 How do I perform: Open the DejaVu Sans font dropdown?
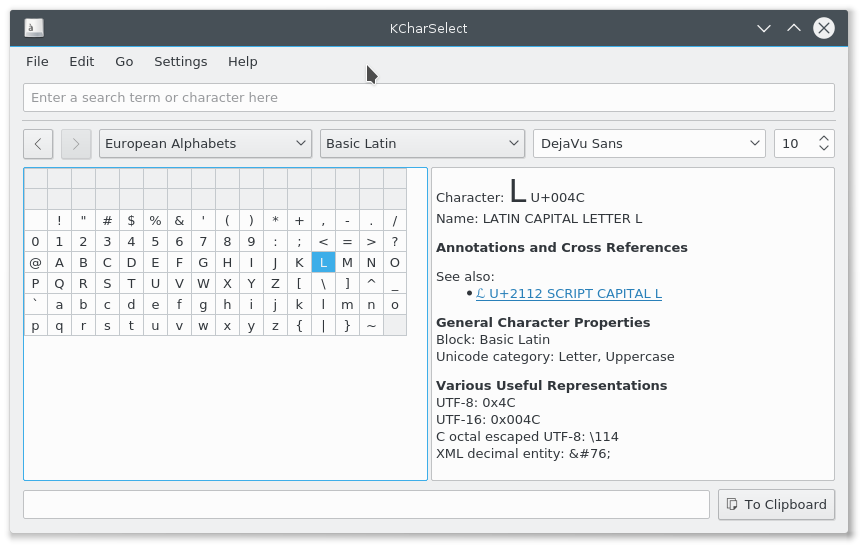point(649,144)
